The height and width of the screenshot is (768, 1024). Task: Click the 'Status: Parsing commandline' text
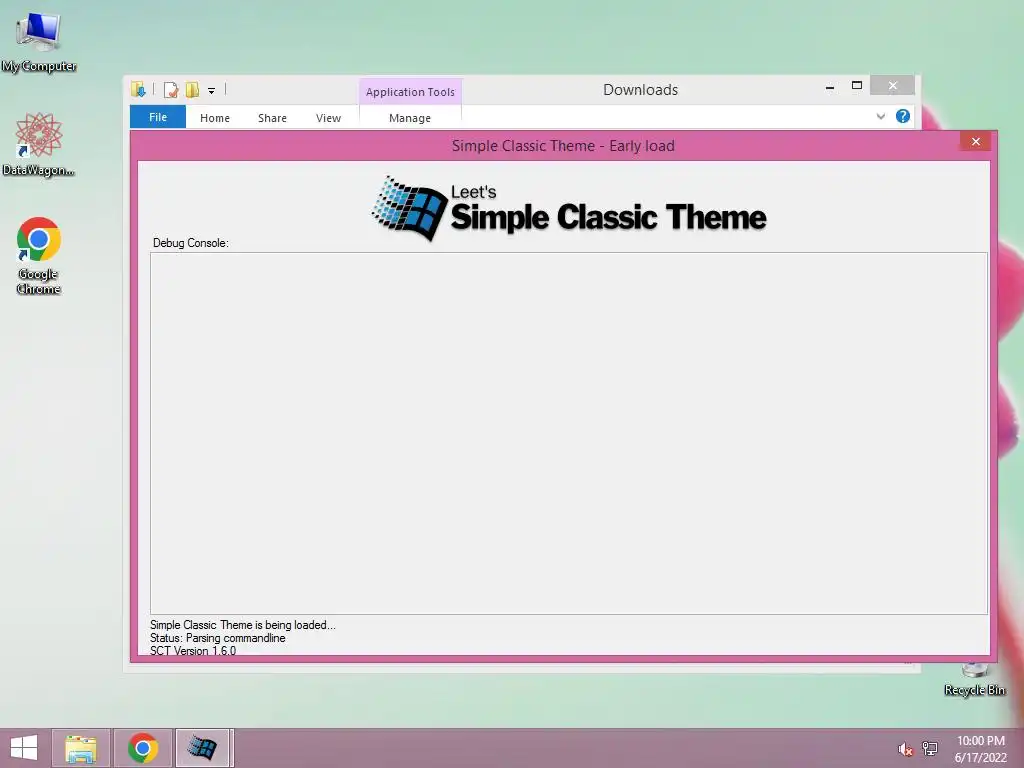(x=217, y=638)
